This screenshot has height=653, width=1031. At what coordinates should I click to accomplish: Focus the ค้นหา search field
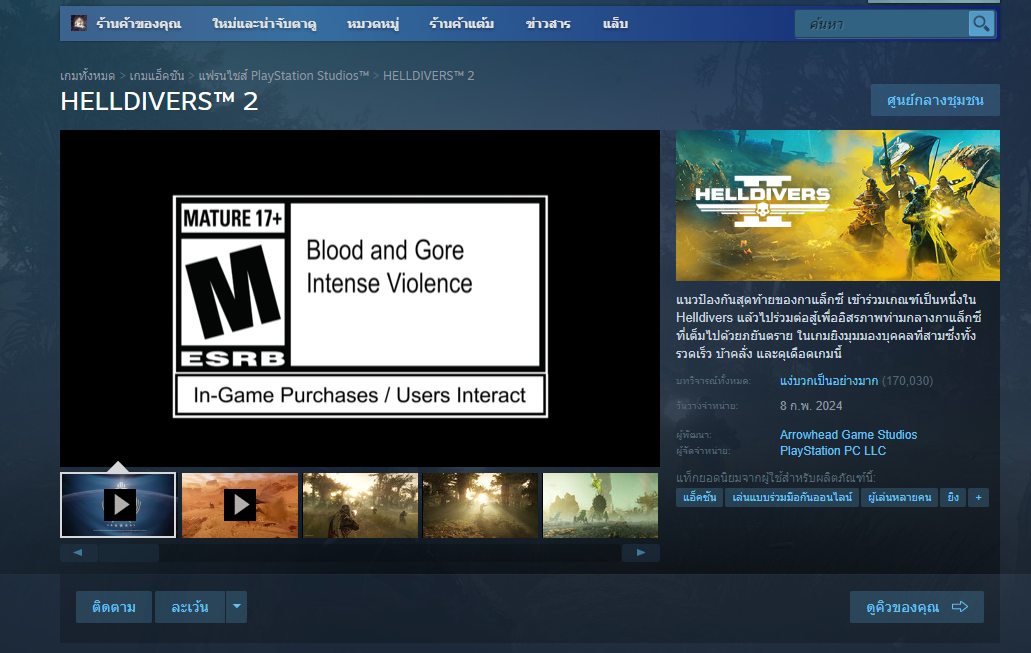(882, 24)
